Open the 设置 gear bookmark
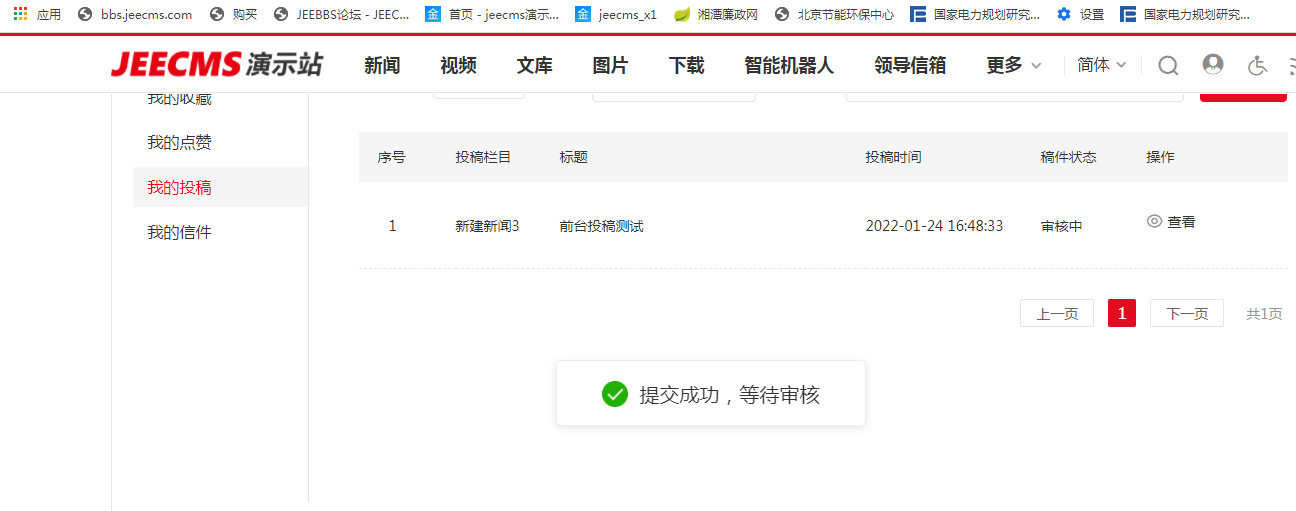 click(x=1080, y=14)
